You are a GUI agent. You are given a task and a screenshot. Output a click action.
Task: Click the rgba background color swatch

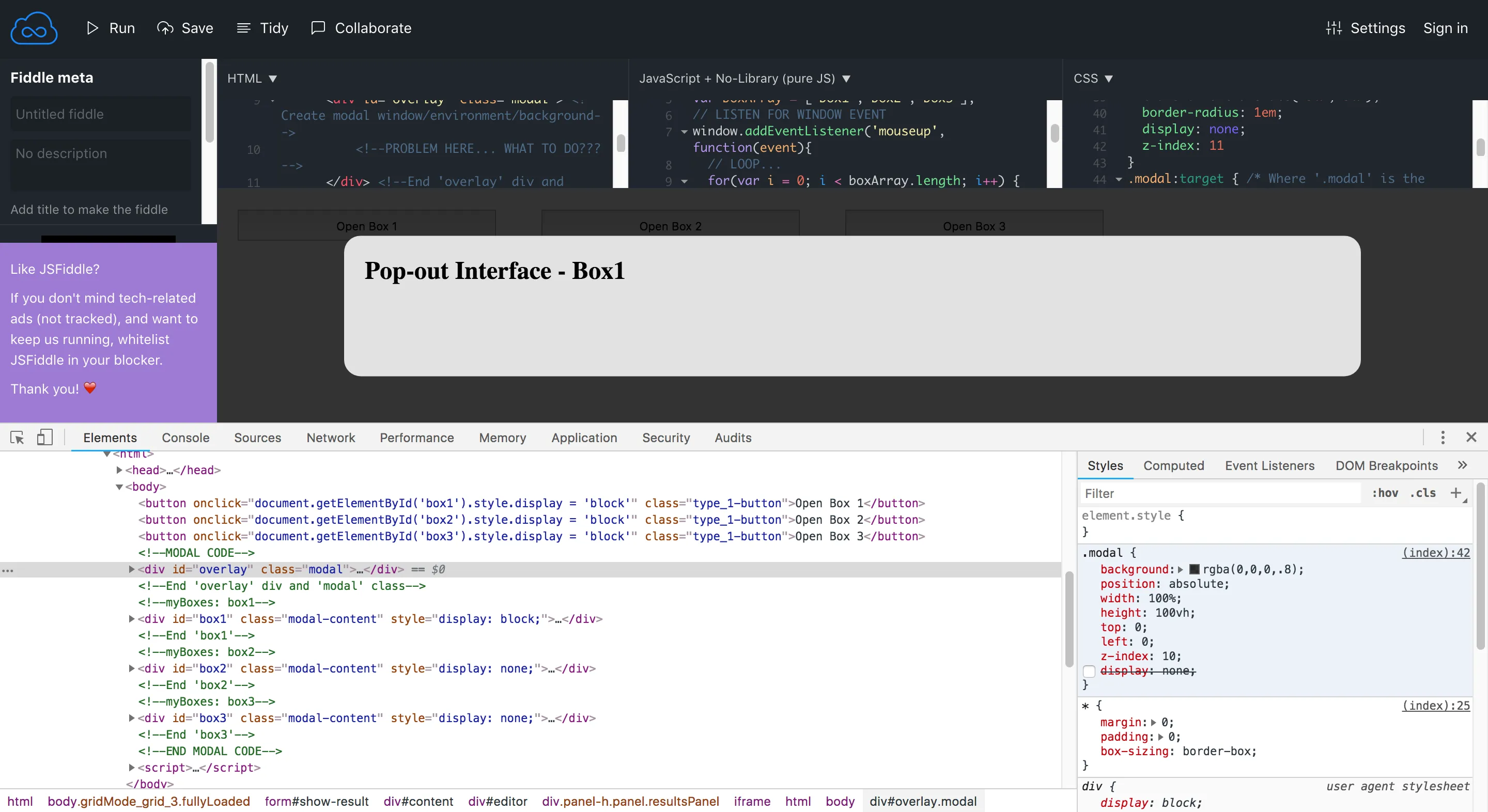[1194, 569]
